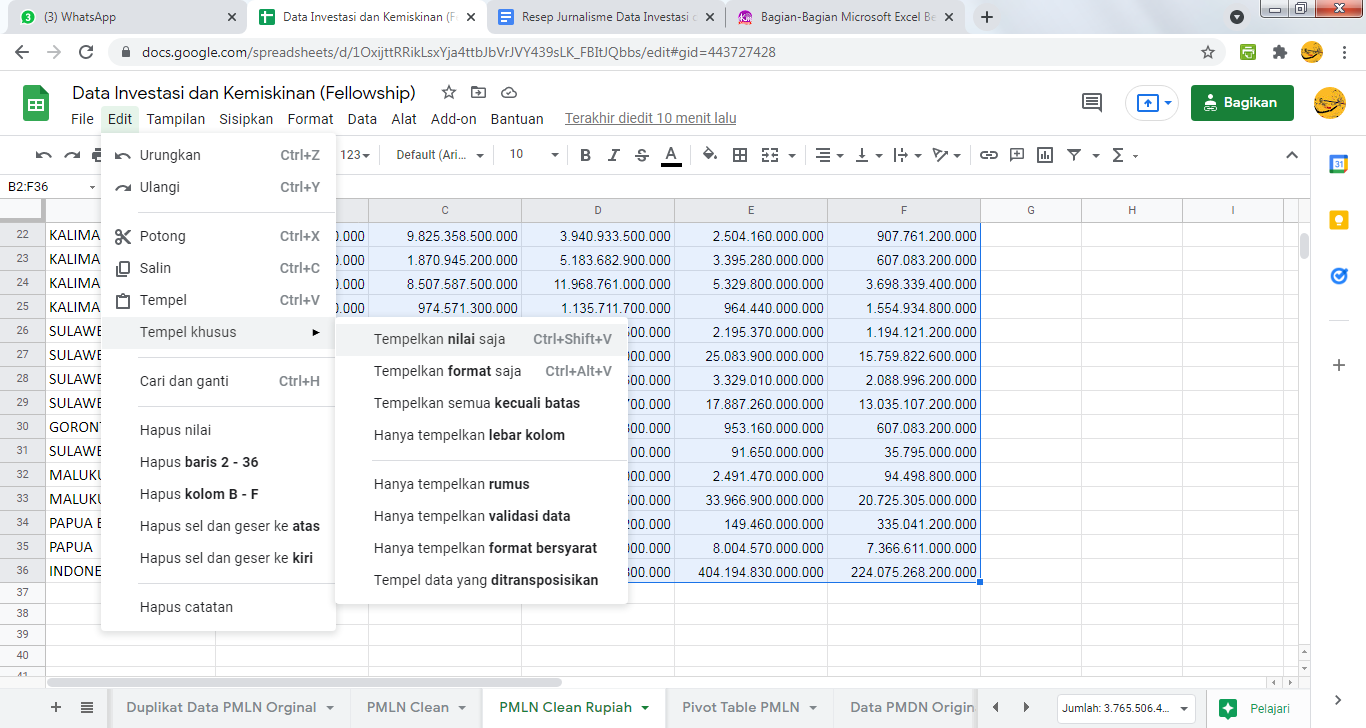Click the green Bagikan button
This screenshot has height=728, width=1366.
(x=1241, y=103)
